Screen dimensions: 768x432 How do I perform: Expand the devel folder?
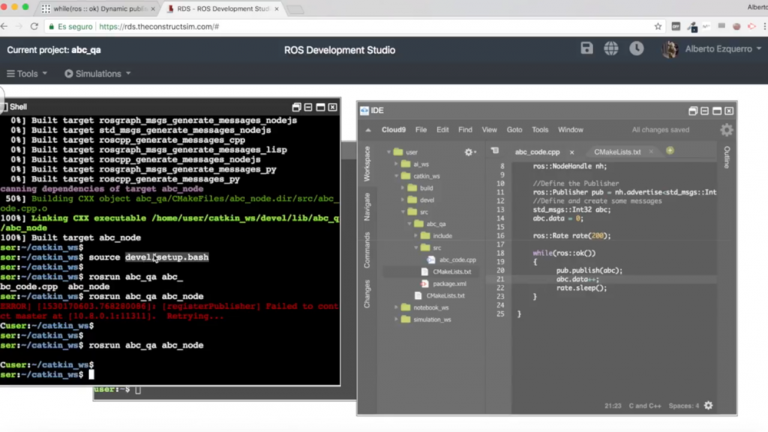click(403, 200)
